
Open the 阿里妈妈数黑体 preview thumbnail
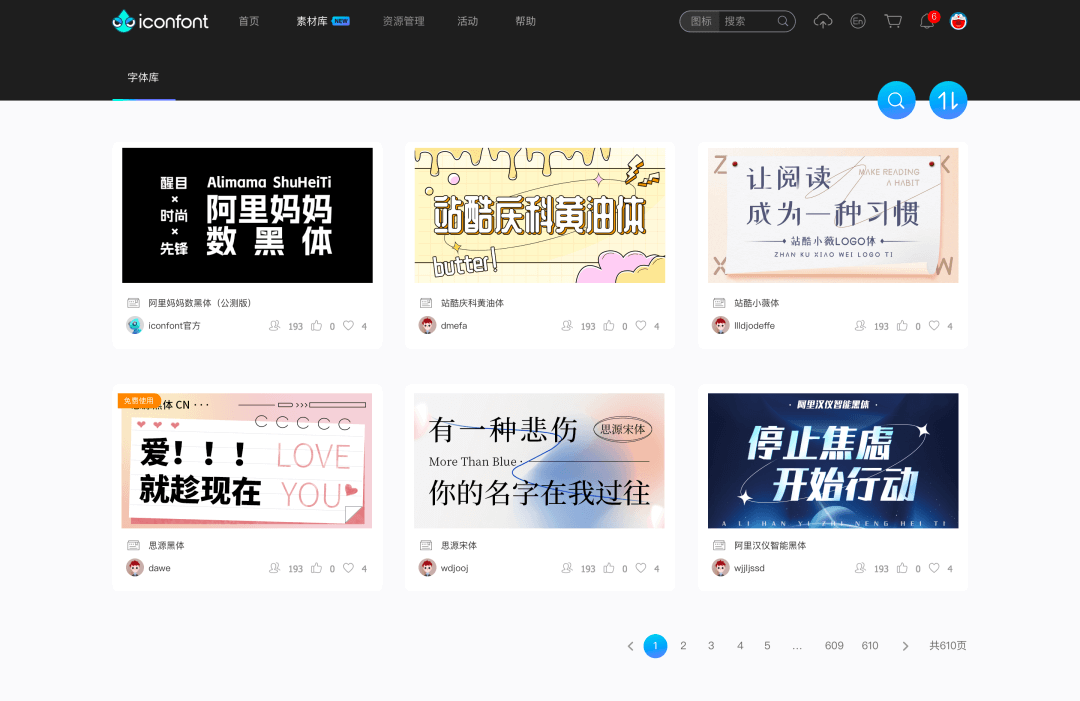pyautogui.click(x=247, y=215)
